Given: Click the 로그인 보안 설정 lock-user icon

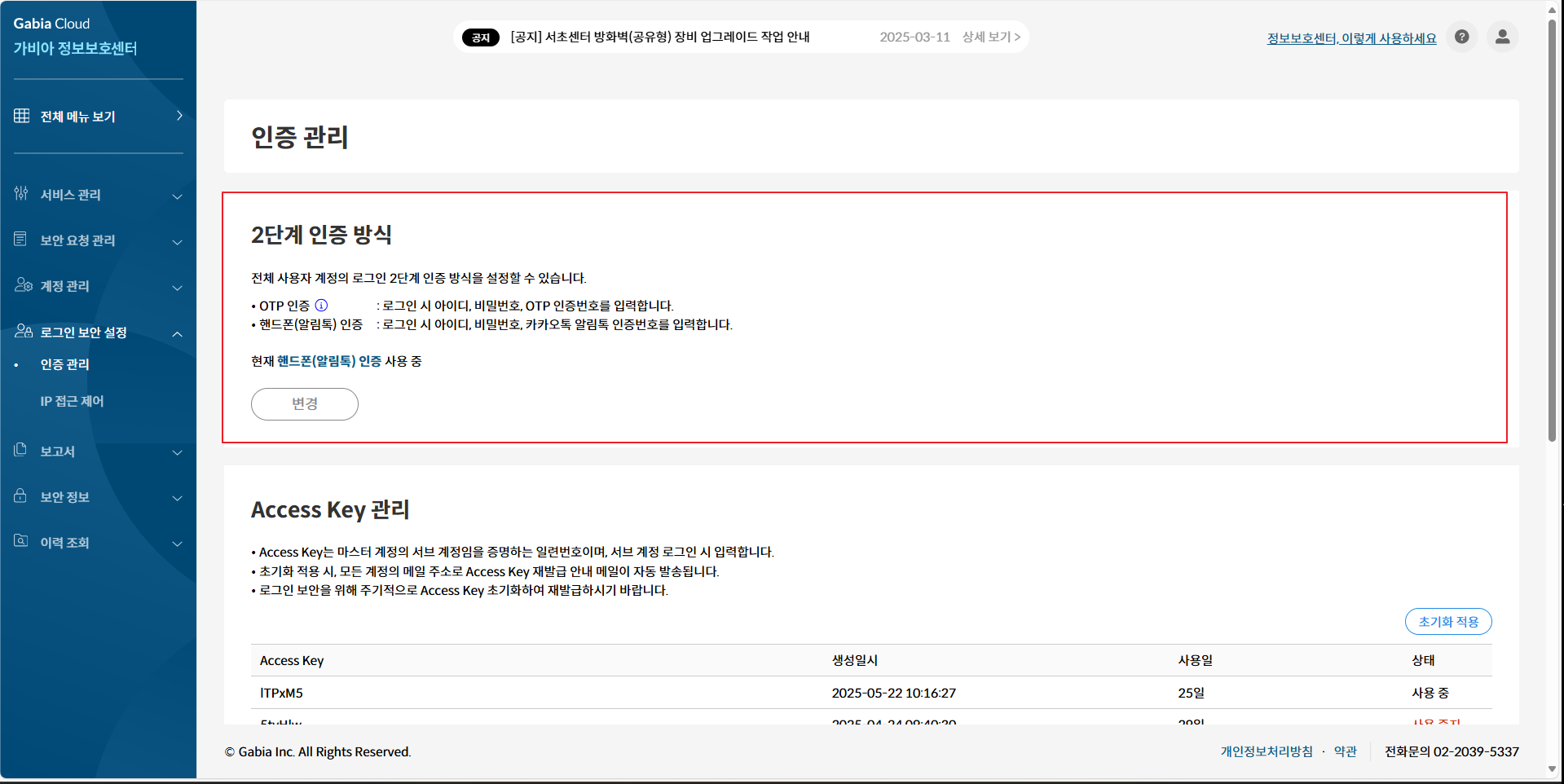Looking at the screenshot, I should tap(23, 331).
